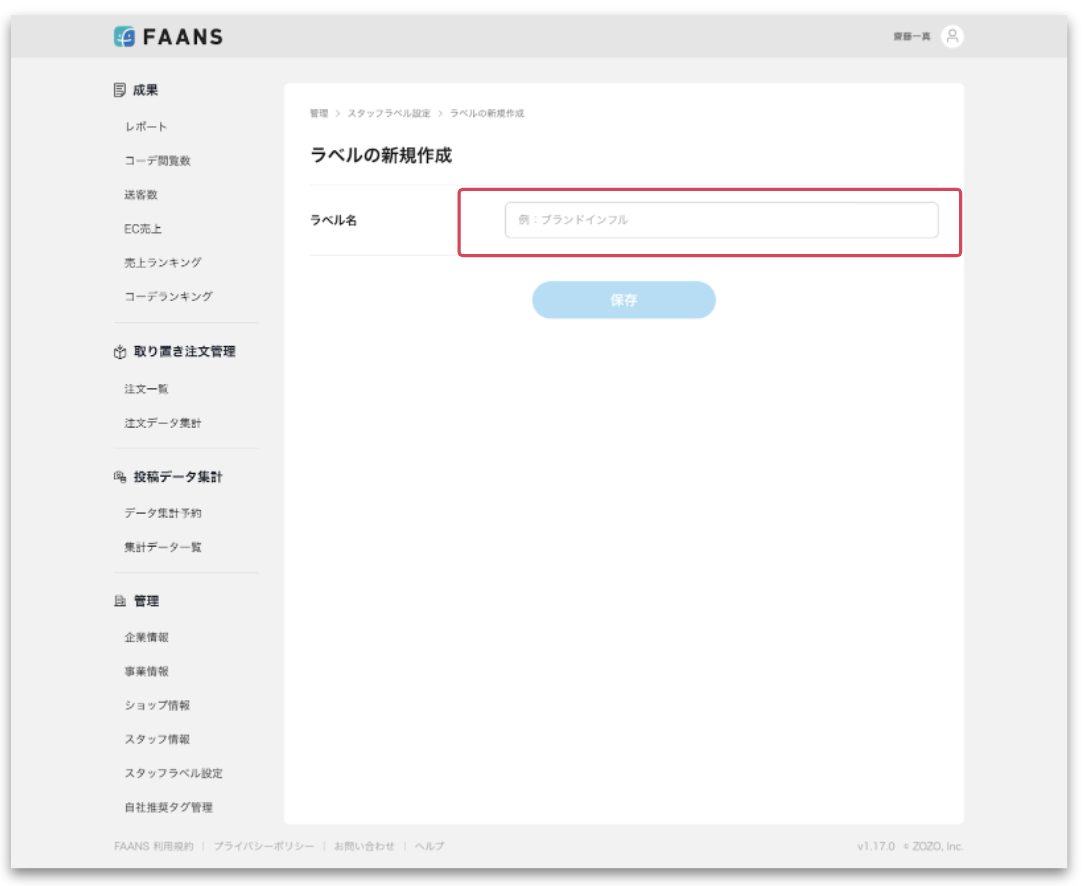Click 管理 breadcrumb link
This screenshot has height=886, width=1084.
point(319,114)
